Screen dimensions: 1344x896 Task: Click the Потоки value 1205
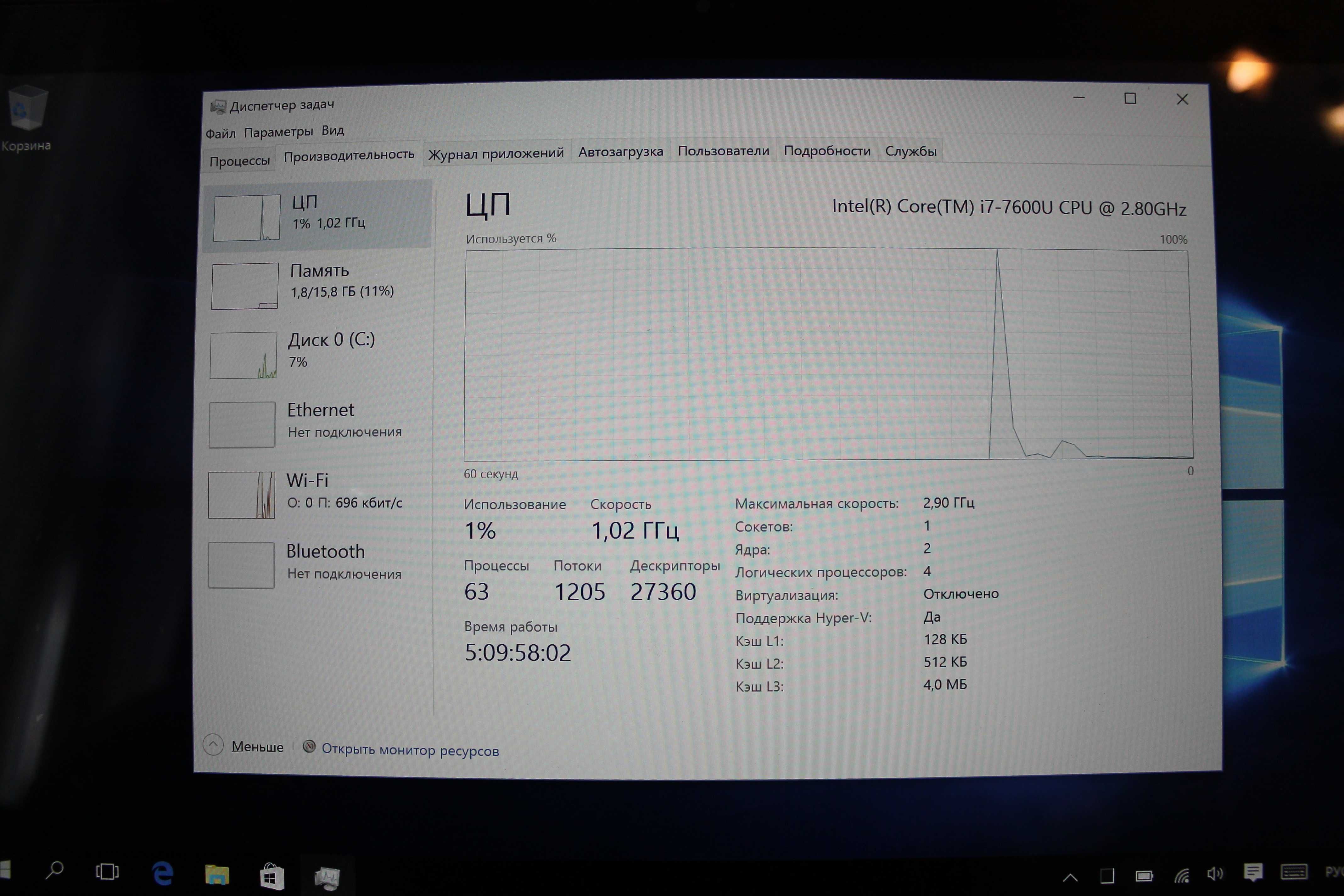coord(580,592)
